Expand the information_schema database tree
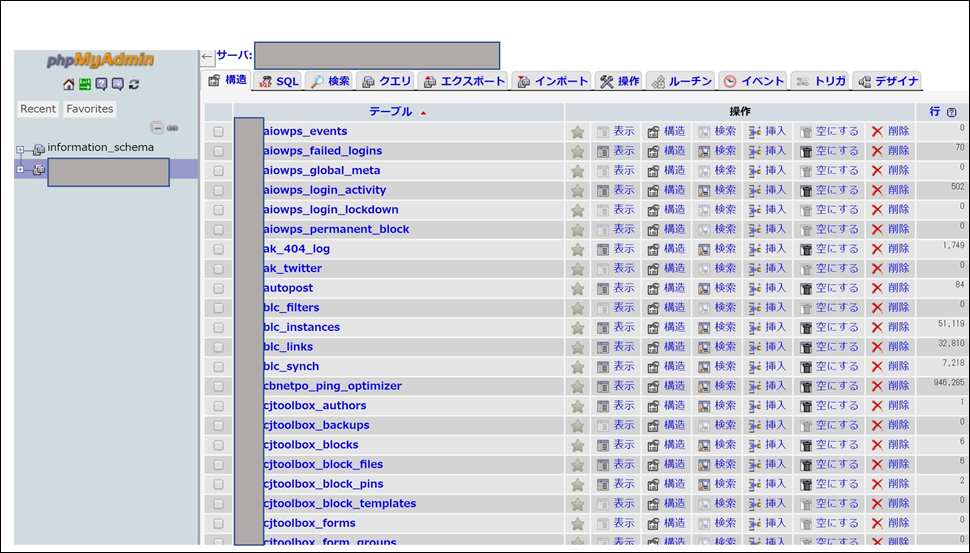The width and height of the screenshot is (970, 553). 20,149
